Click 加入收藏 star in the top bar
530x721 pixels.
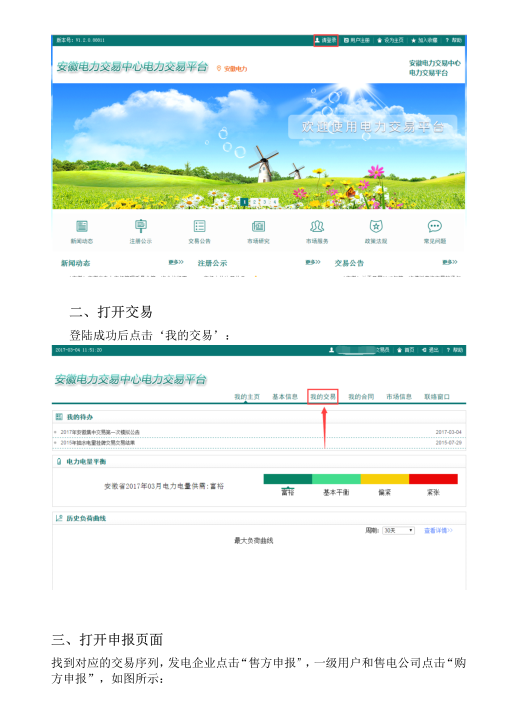[424, 40]
